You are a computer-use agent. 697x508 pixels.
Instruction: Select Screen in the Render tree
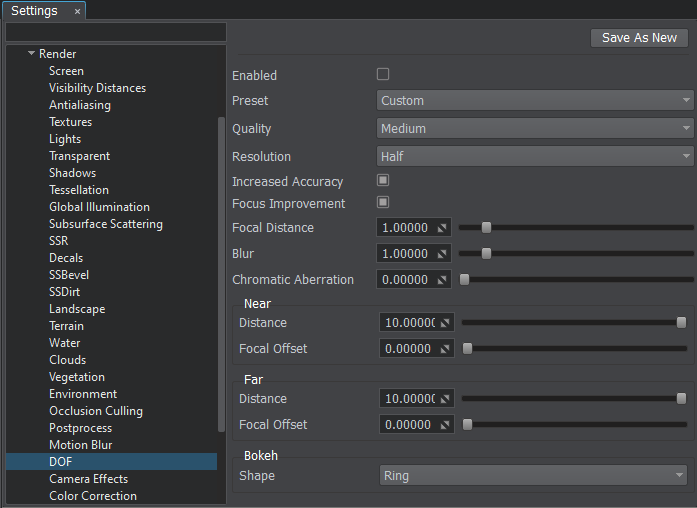coord(66,71)
